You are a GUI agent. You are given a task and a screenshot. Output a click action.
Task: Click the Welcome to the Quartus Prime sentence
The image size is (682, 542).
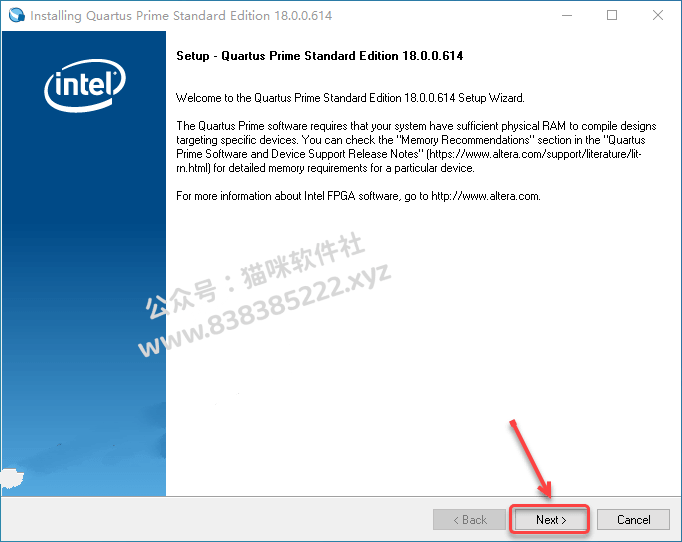(350, 98)
